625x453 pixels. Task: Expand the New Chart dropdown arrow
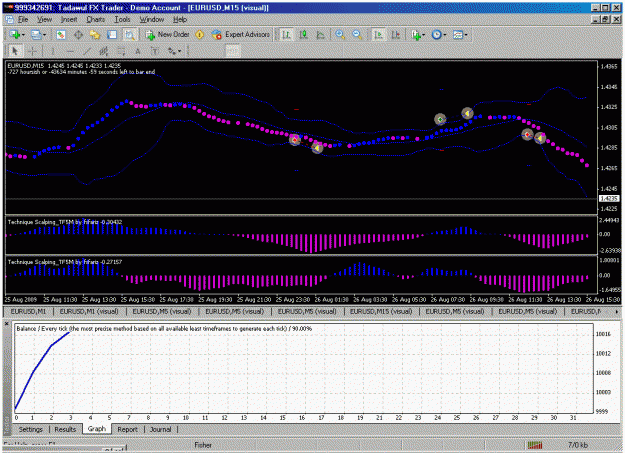pos(23,35)
